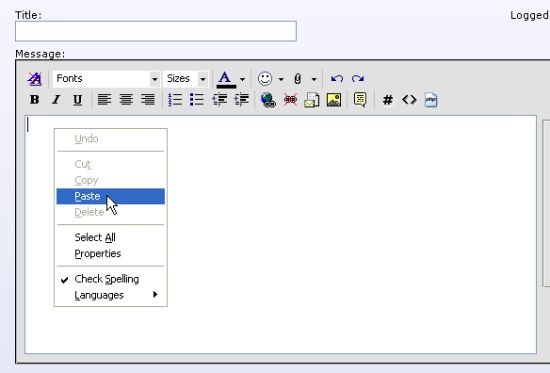The height and width of the screenshot is (373, 550).
Task: Expand the Languages submenu
Action: point(110,295)
